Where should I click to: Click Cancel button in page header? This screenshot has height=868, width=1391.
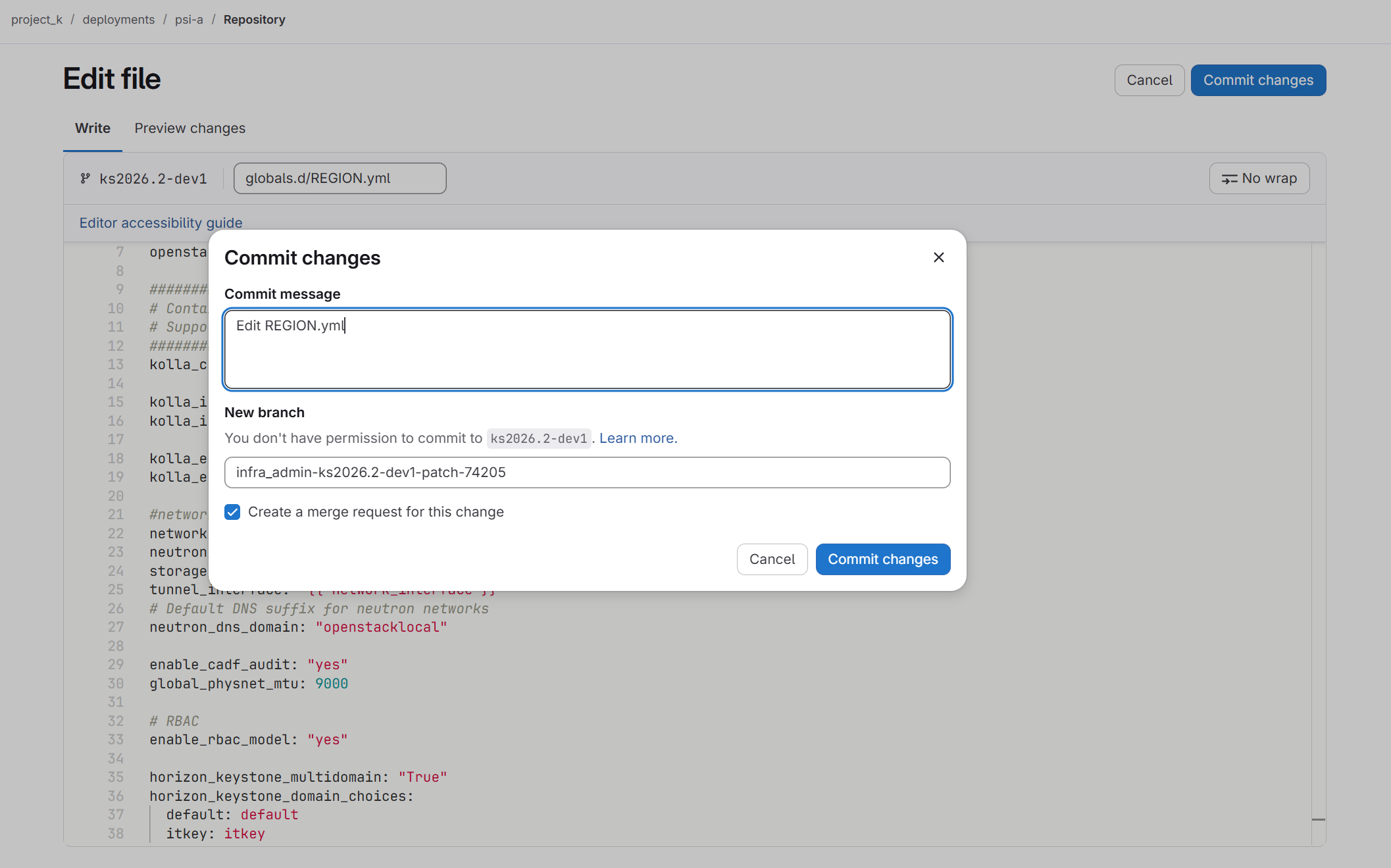[1149, 80]
